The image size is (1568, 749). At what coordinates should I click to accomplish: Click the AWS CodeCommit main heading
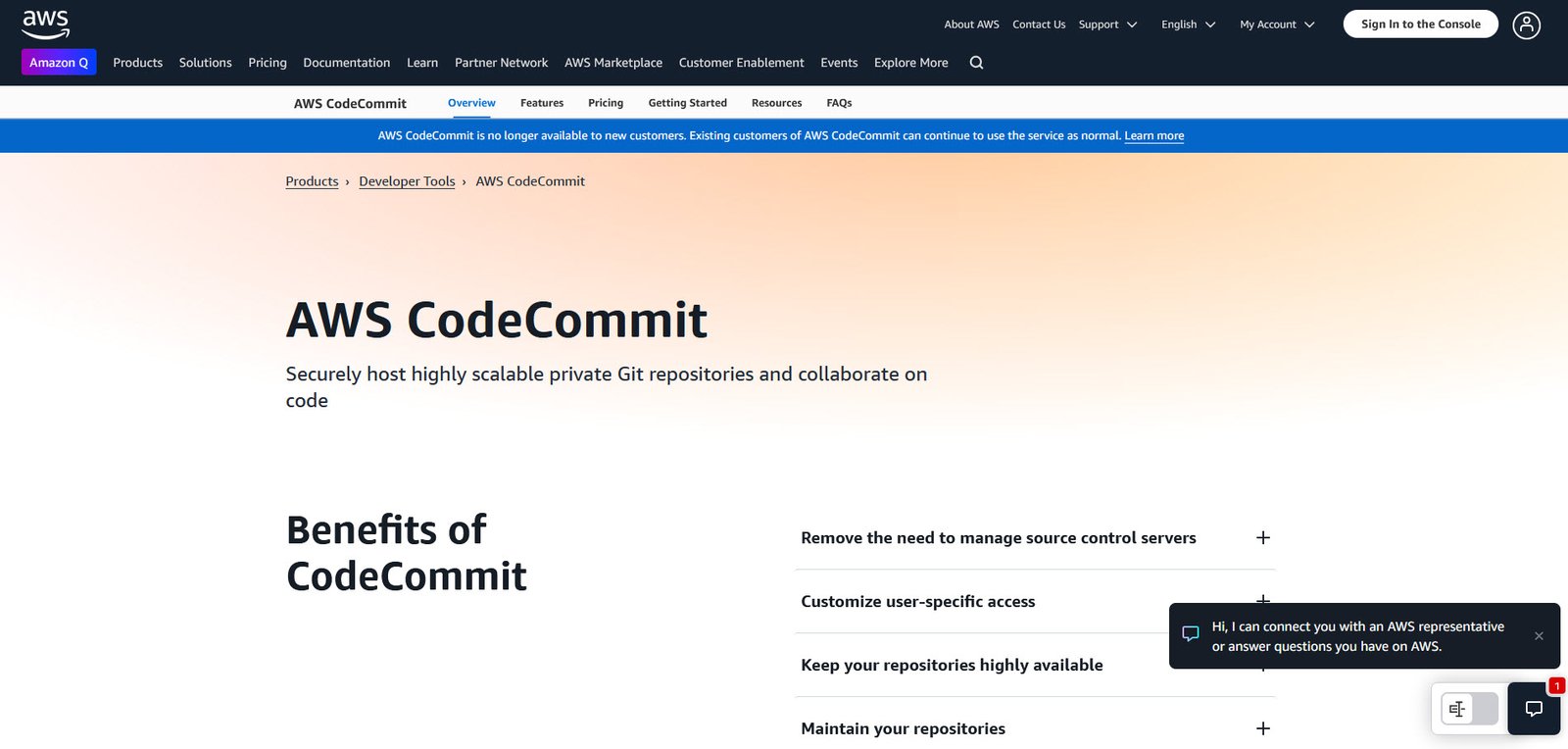point(497,321)
